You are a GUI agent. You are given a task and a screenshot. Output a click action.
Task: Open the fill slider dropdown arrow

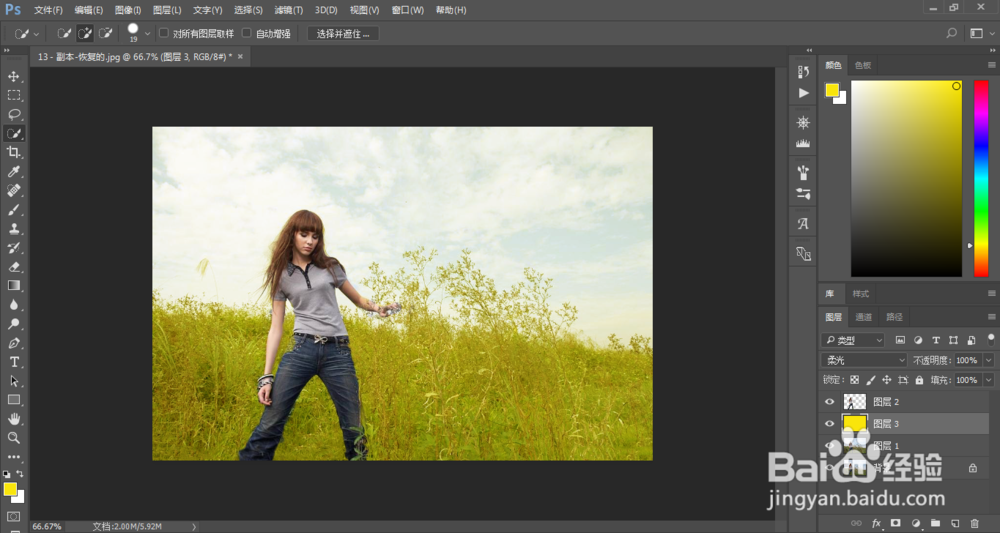click(x=989, y=380)
